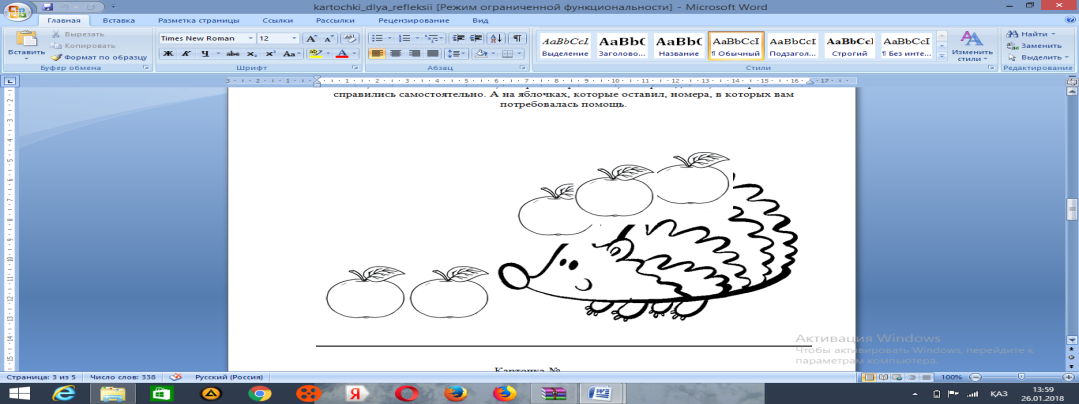Open the round Office button menu
The image size is (1079, 404).
(19, 10)
